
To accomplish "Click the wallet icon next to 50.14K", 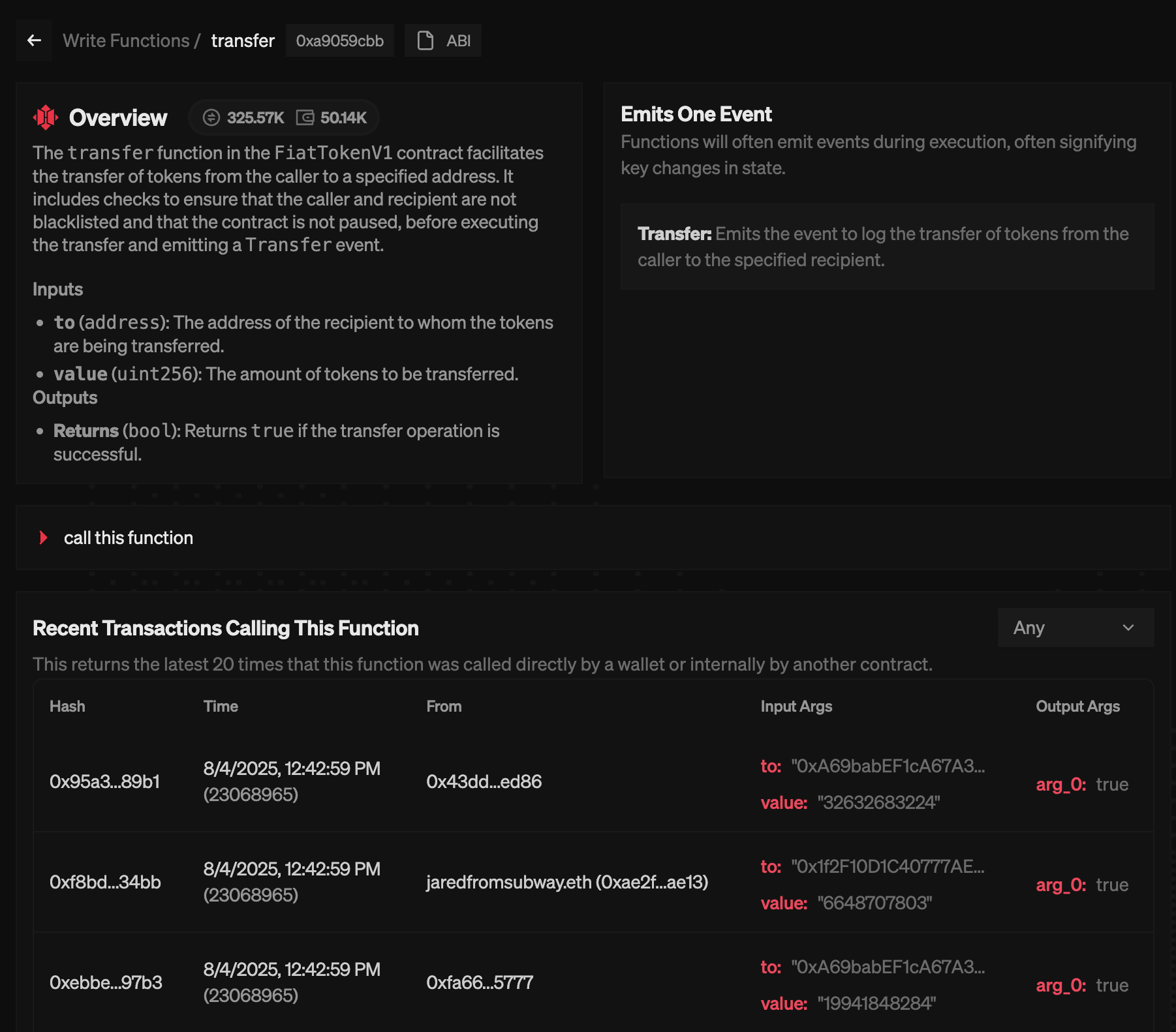I will (x=303, y=117).
